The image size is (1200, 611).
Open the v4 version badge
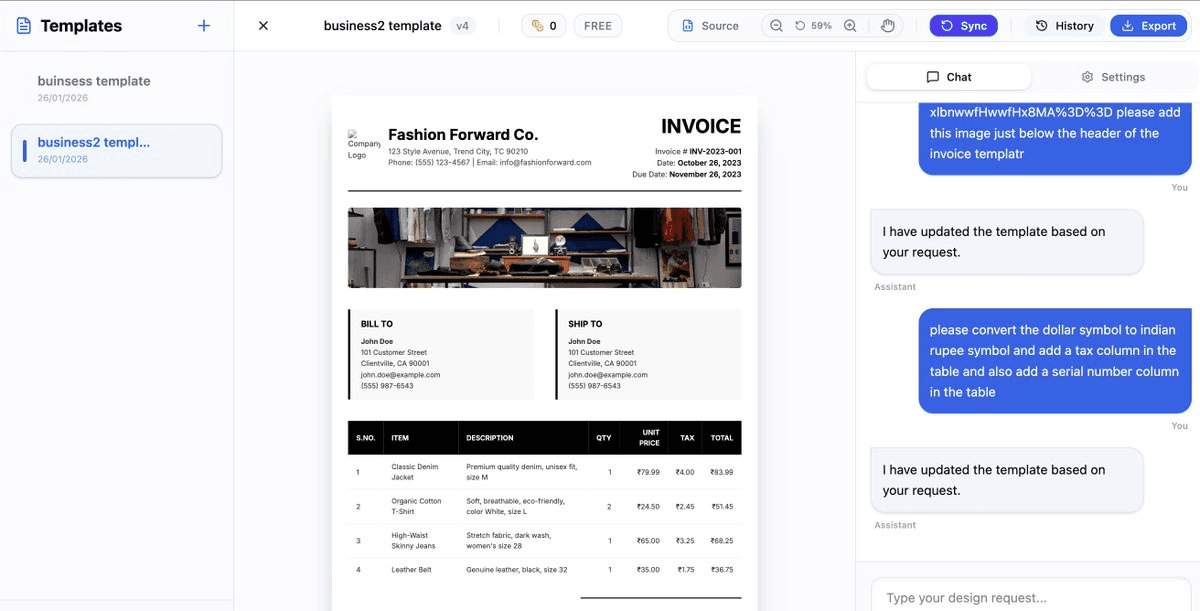(462, 26)
